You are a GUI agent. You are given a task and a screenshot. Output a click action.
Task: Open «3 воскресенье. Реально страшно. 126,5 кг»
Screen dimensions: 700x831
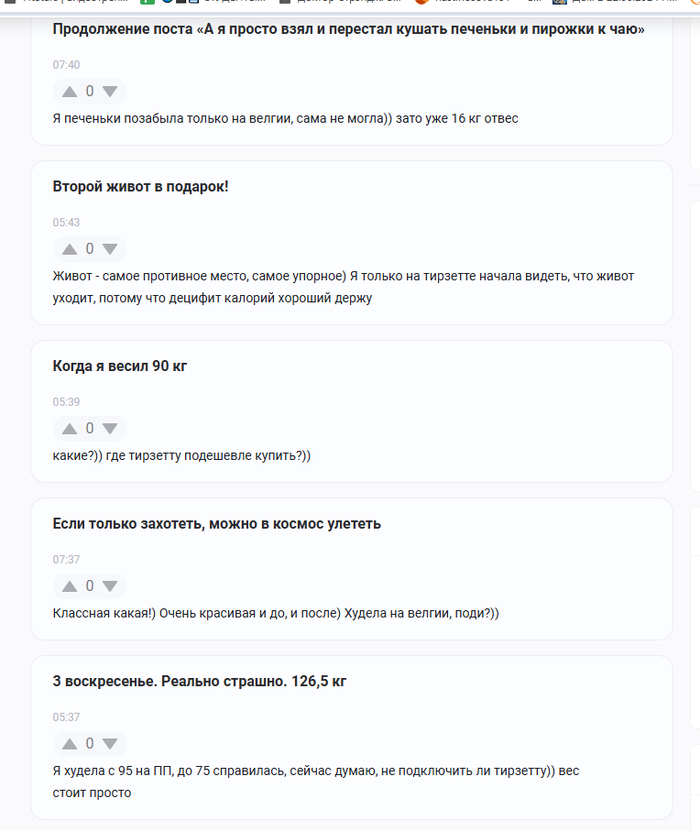200,682
